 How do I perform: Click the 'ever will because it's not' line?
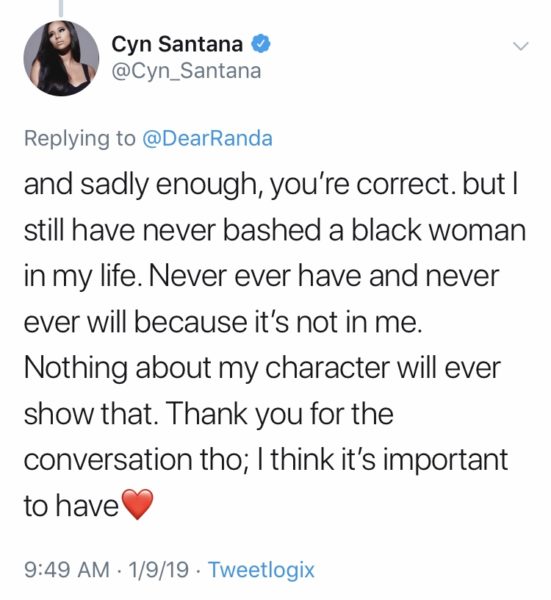pyautogui.click(x=223, y=322)
